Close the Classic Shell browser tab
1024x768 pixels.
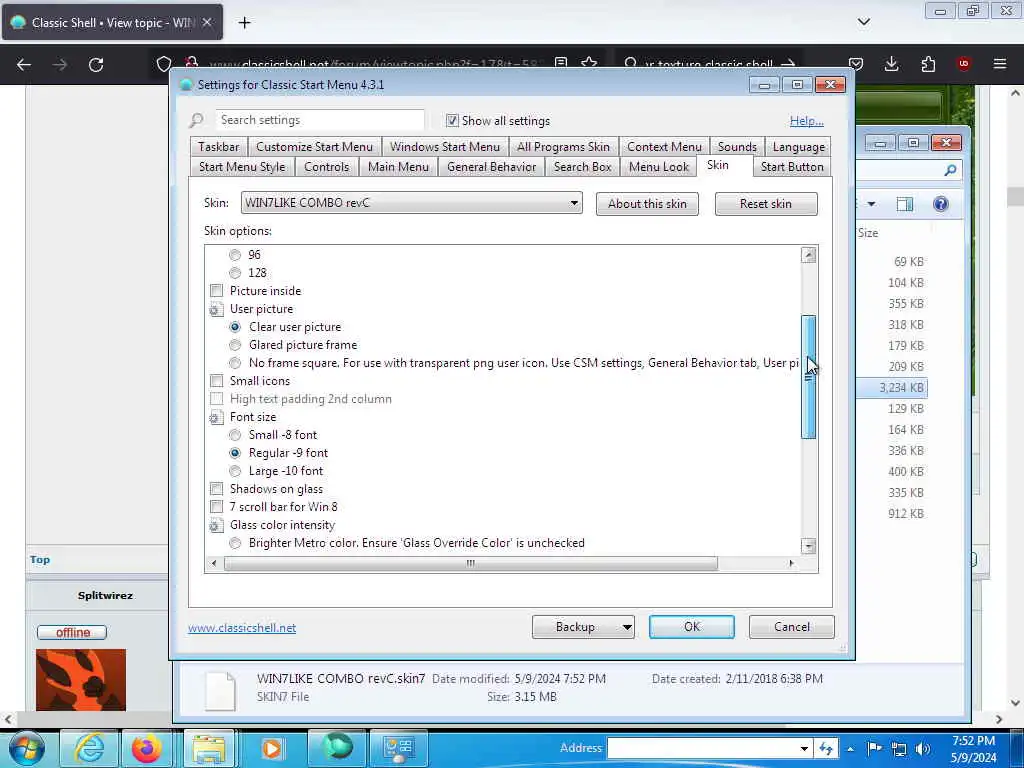206,22
